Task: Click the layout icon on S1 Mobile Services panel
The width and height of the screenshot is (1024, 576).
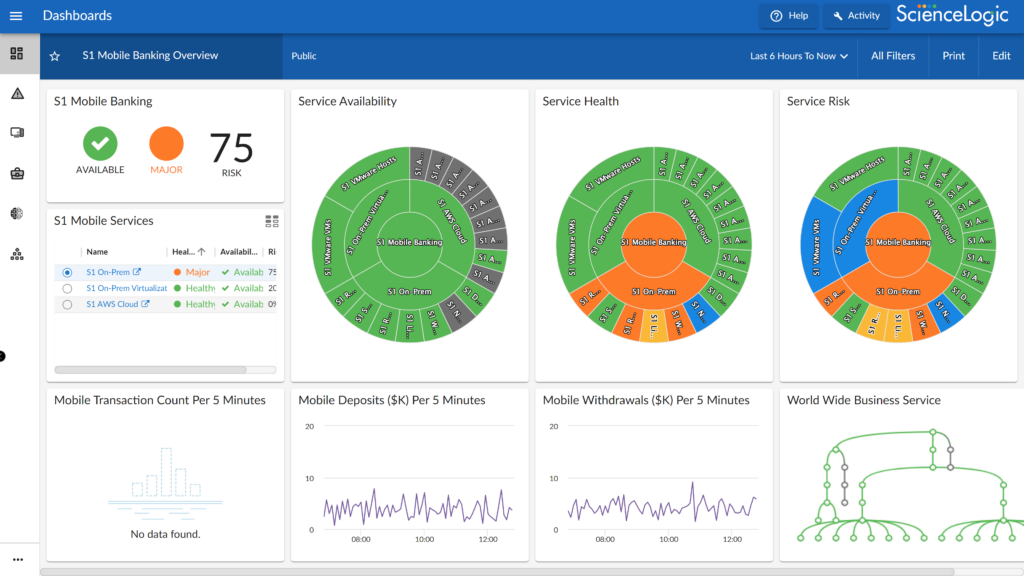Action: click(x=270, y=221)
